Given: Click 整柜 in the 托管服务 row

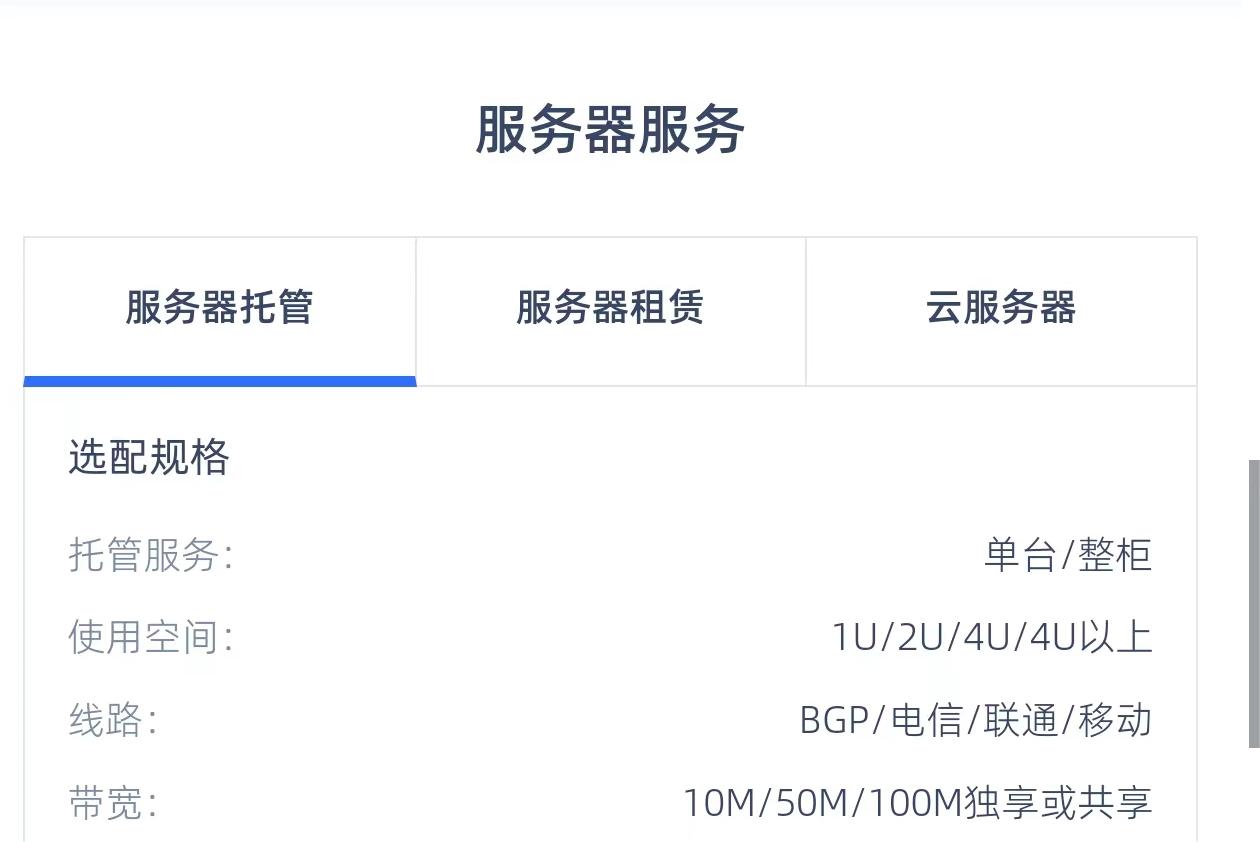Looking at the screenshot, I should 1115,555.
